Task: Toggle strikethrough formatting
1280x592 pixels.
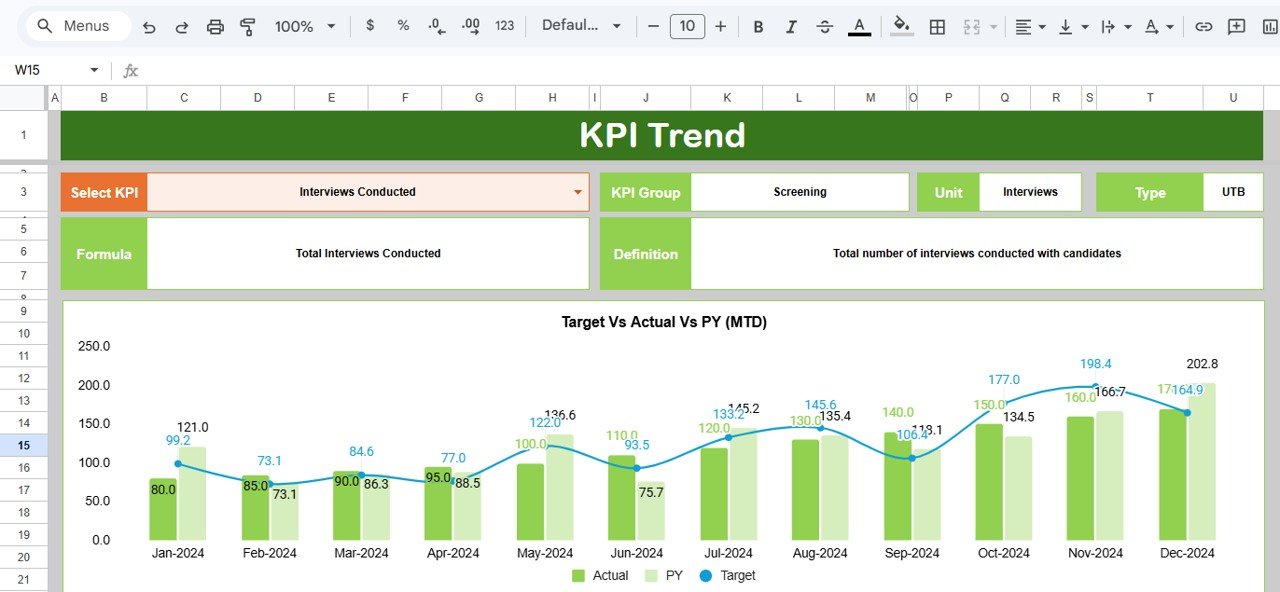Action: [824, 26]
